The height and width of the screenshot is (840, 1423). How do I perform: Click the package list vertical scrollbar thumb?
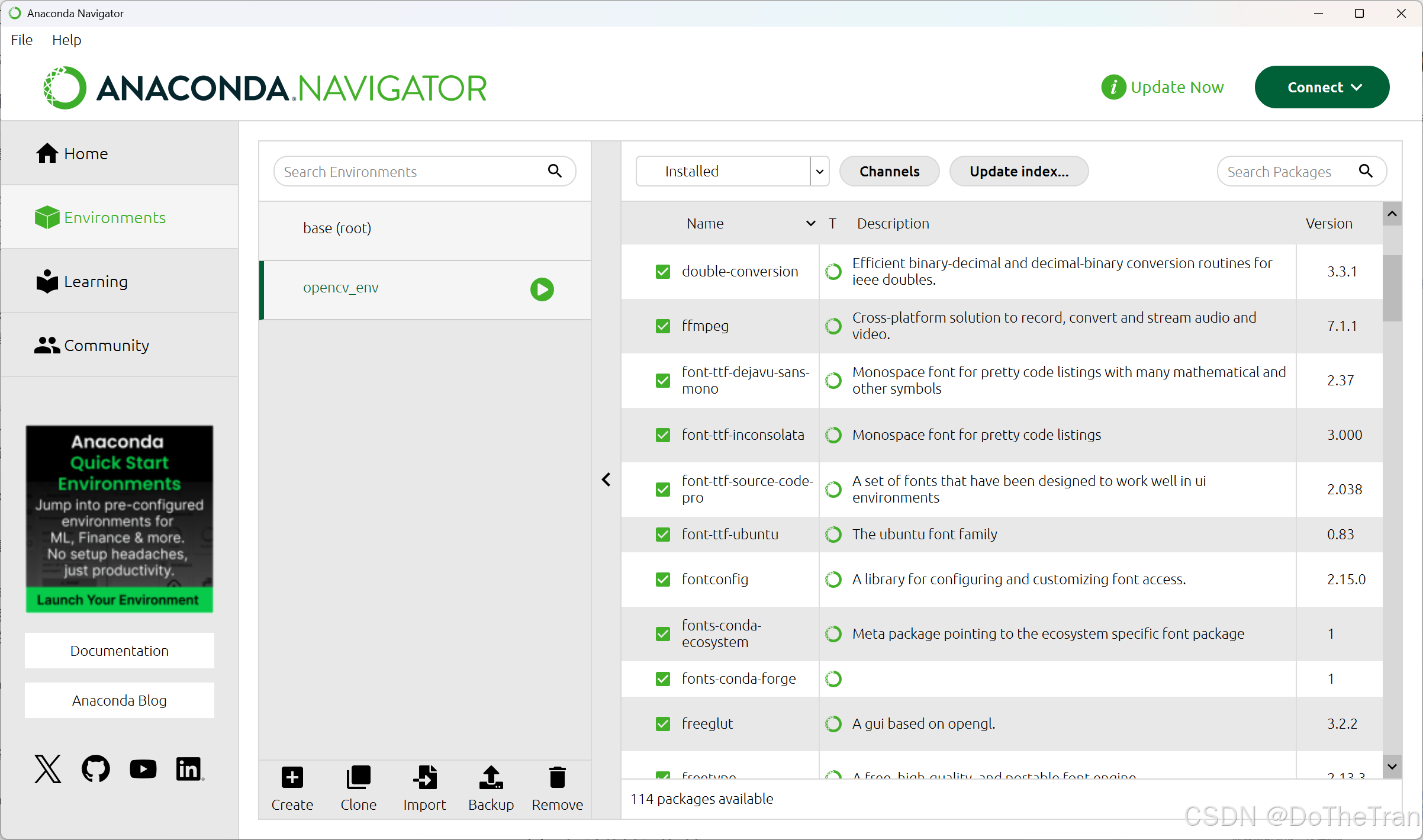(x=1392, y=288)
